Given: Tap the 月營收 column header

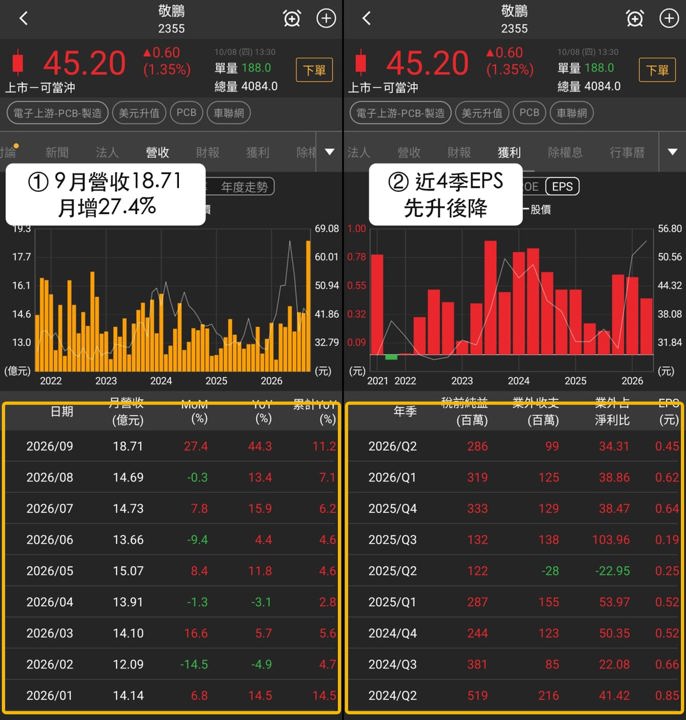Looking at the screenshot, I should tap(127, 411).
